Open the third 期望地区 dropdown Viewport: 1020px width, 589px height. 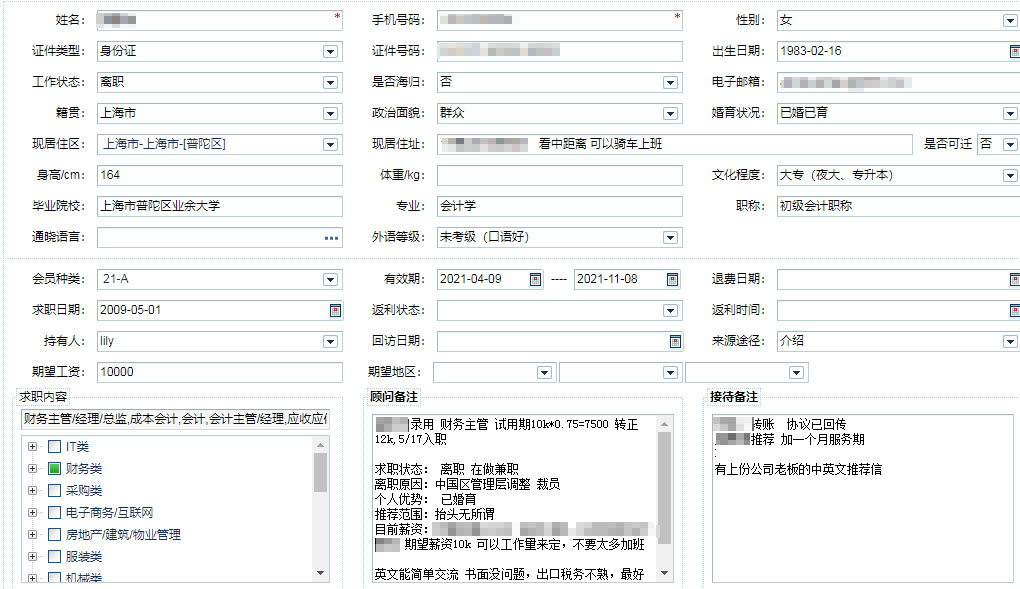(x=796, y=372)
